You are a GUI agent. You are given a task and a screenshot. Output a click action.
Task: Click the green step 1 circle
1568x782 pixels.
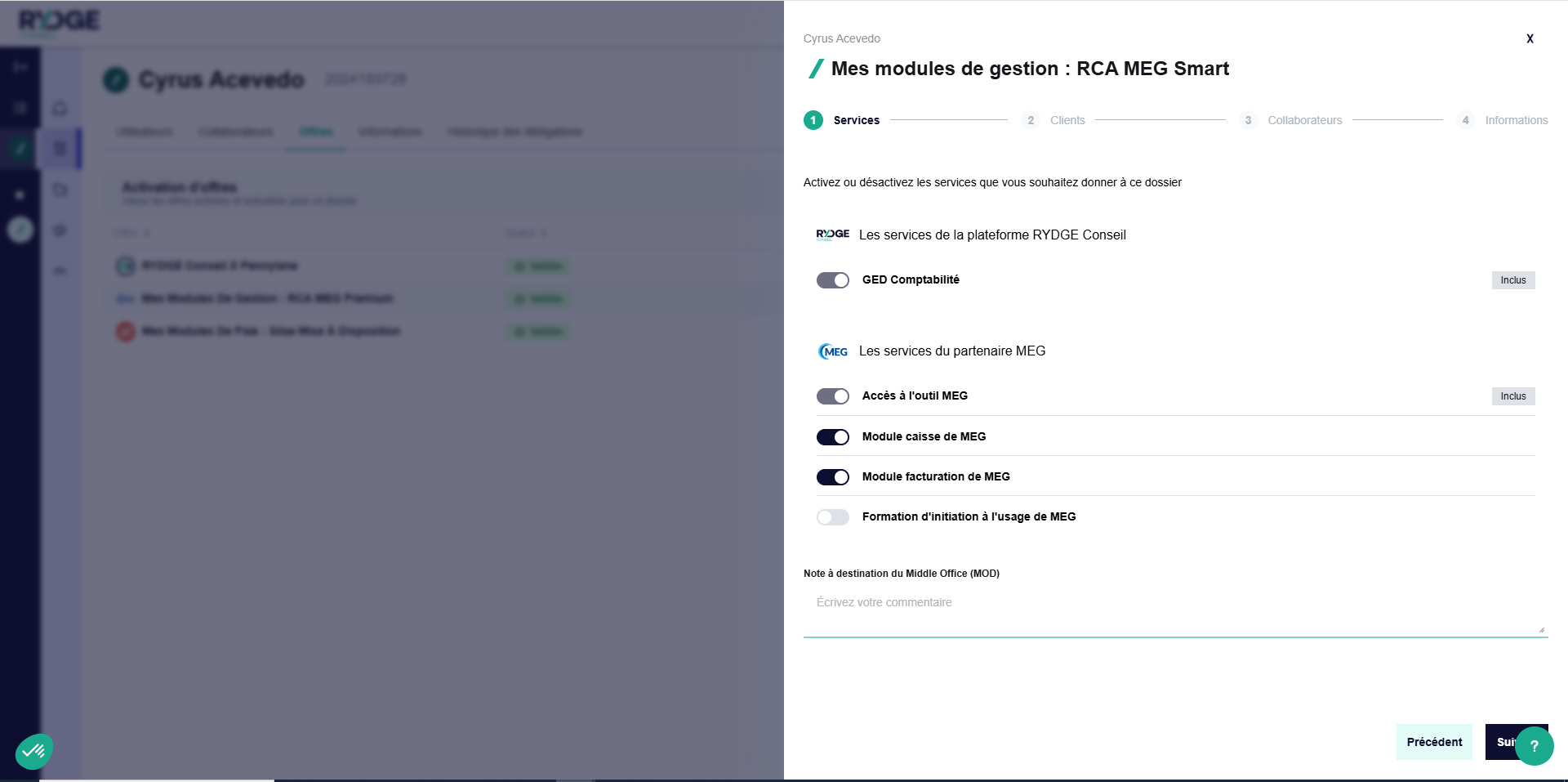click(813, 120)
